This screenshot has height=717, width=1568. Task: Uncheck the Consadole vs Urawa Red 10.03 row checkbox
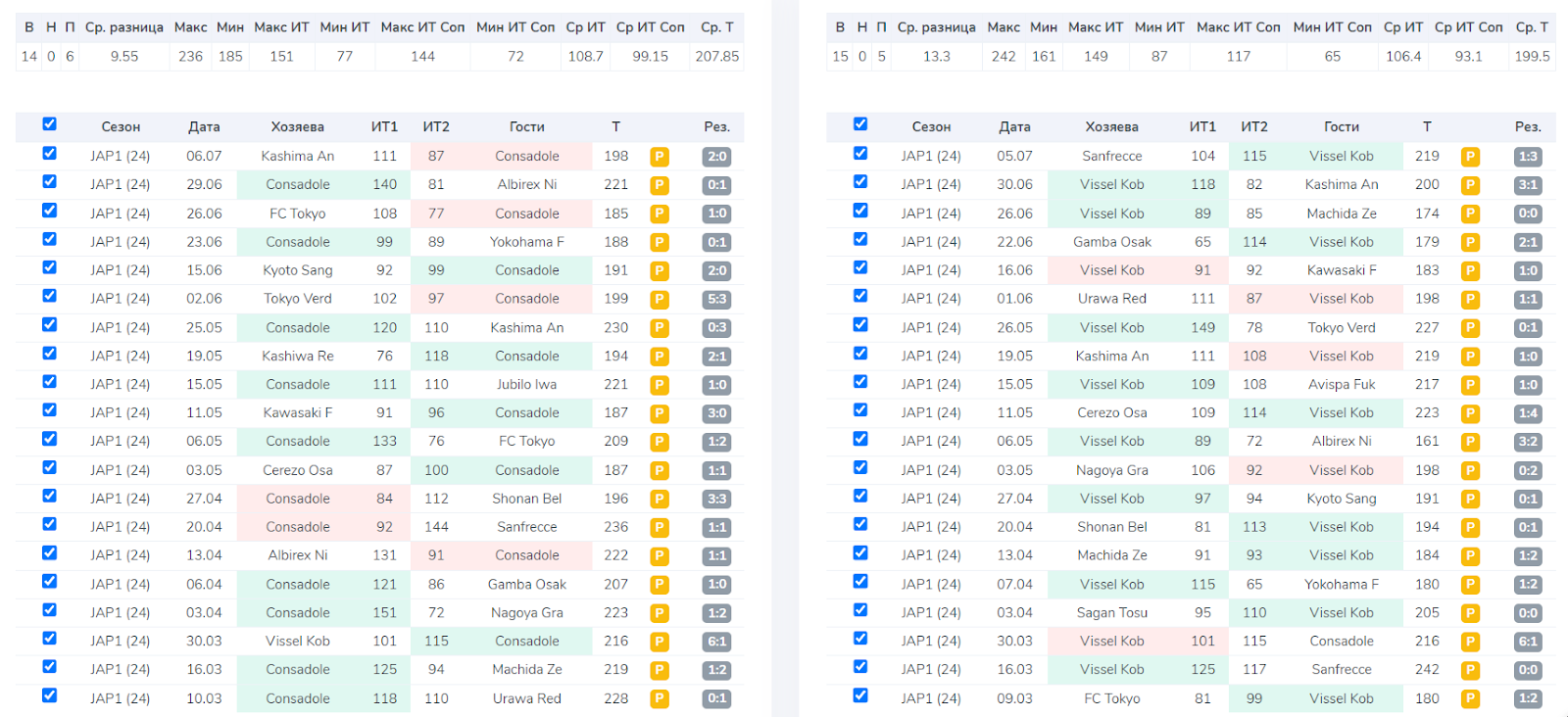coord(50,695)
